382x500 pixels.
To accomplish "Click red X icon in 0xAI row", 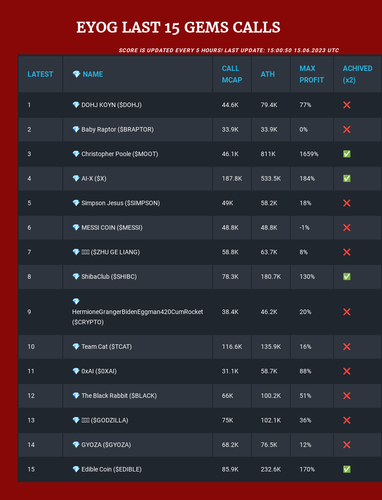I will 347,371.
